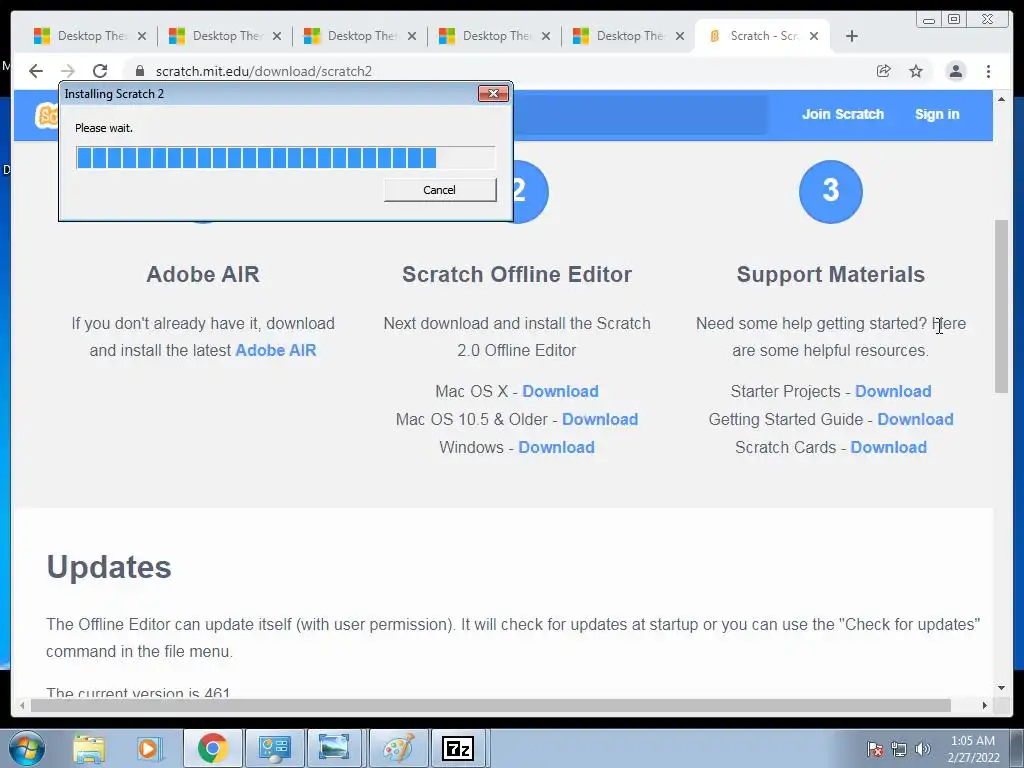Image resolution: width=1024 pixels, height=768 pixels.
Task: Switch to the second Desktop Themes tab
Action: pos(224,36)
